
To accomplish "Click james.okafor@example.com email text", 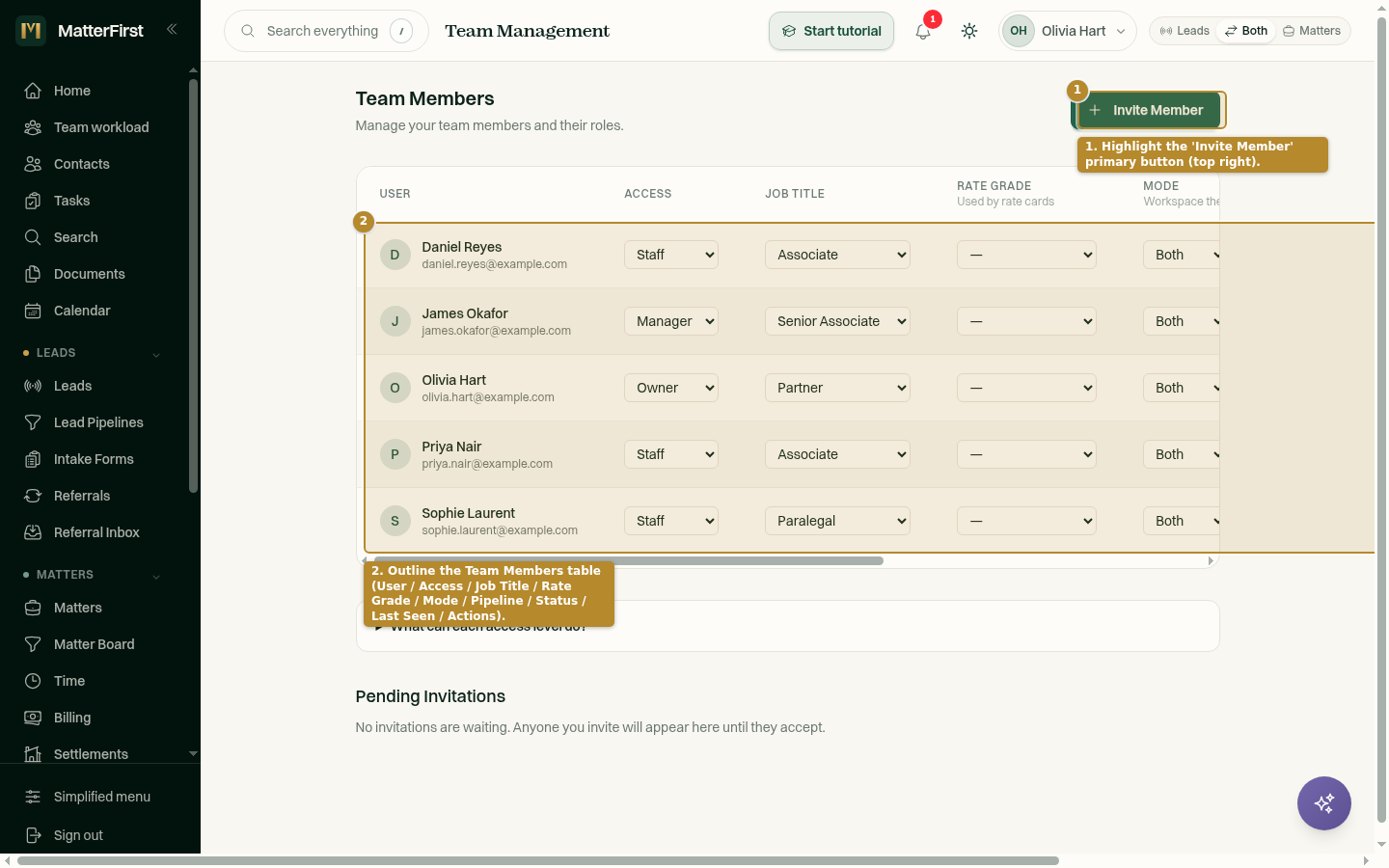I will point(496,331).
